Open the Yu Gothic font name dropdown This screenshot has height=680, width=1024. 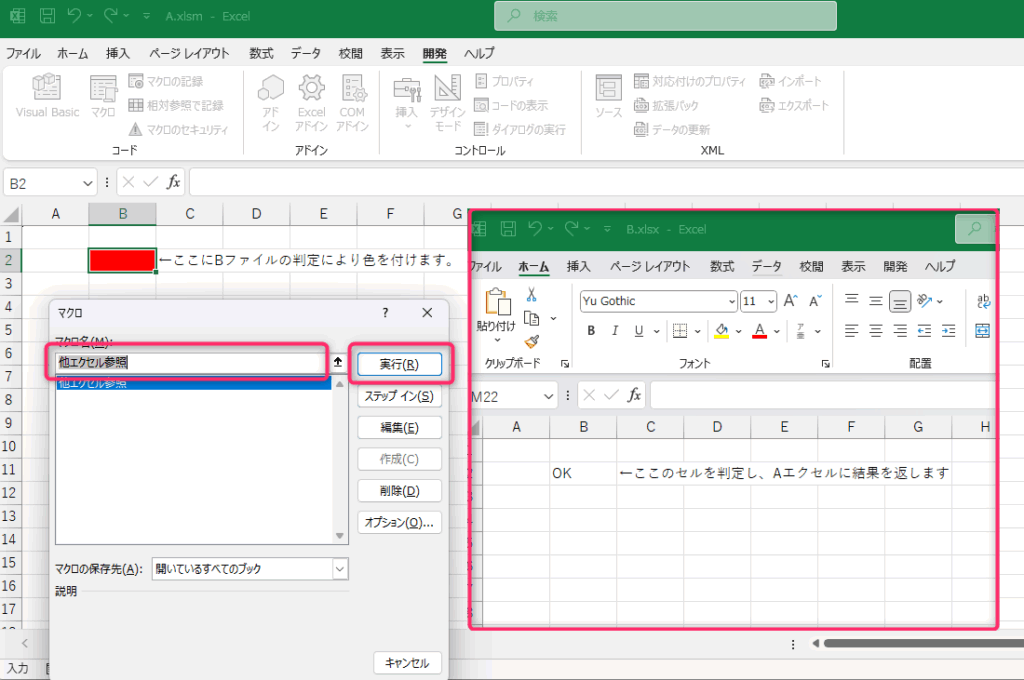click(731, 301)
